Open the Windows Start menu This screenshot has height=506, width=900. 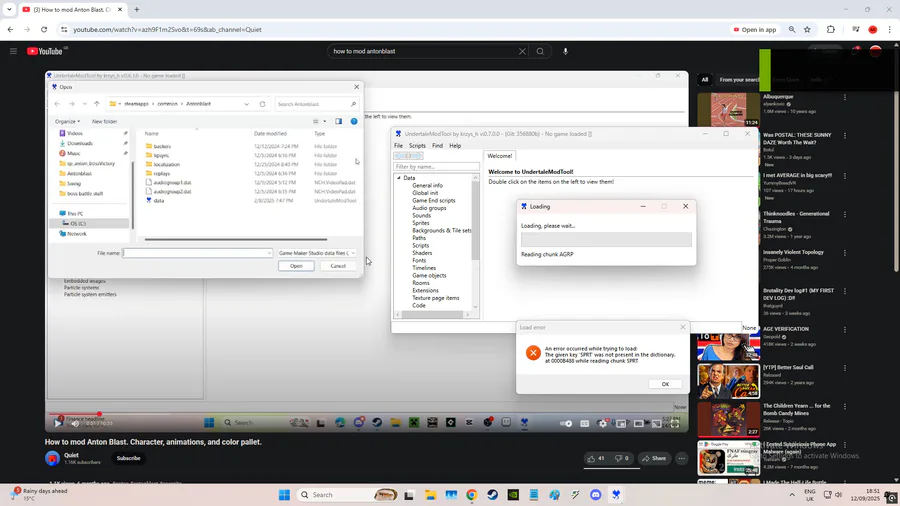point(284,495)
